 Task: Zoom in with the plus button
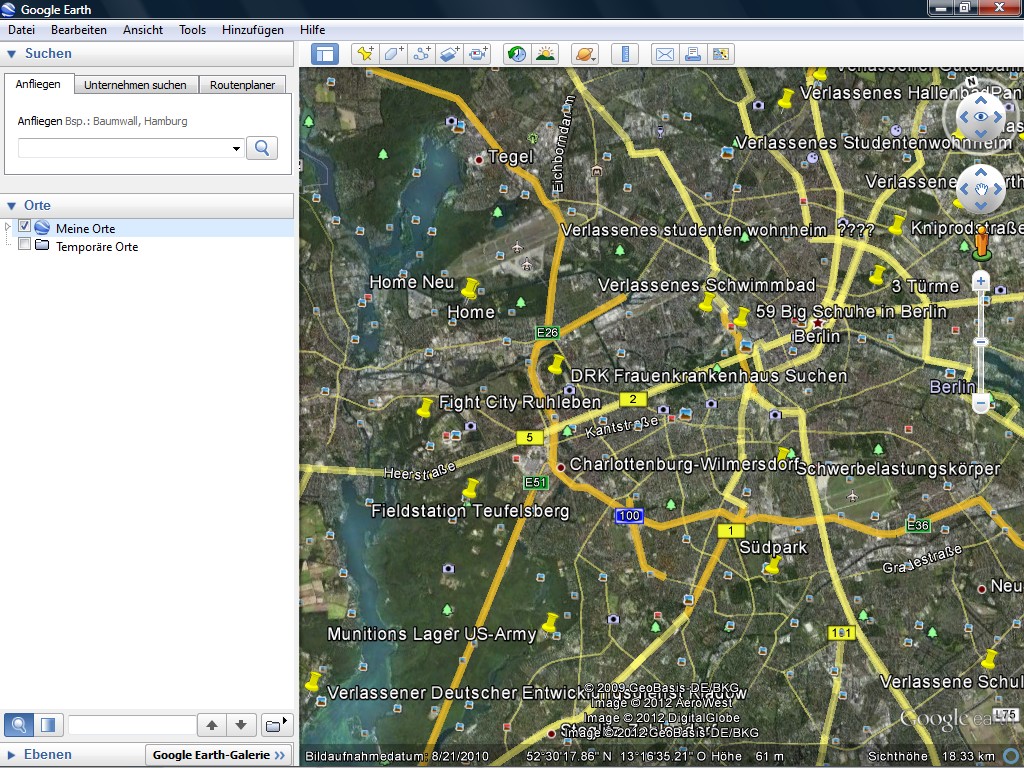[x=980, y=281]
